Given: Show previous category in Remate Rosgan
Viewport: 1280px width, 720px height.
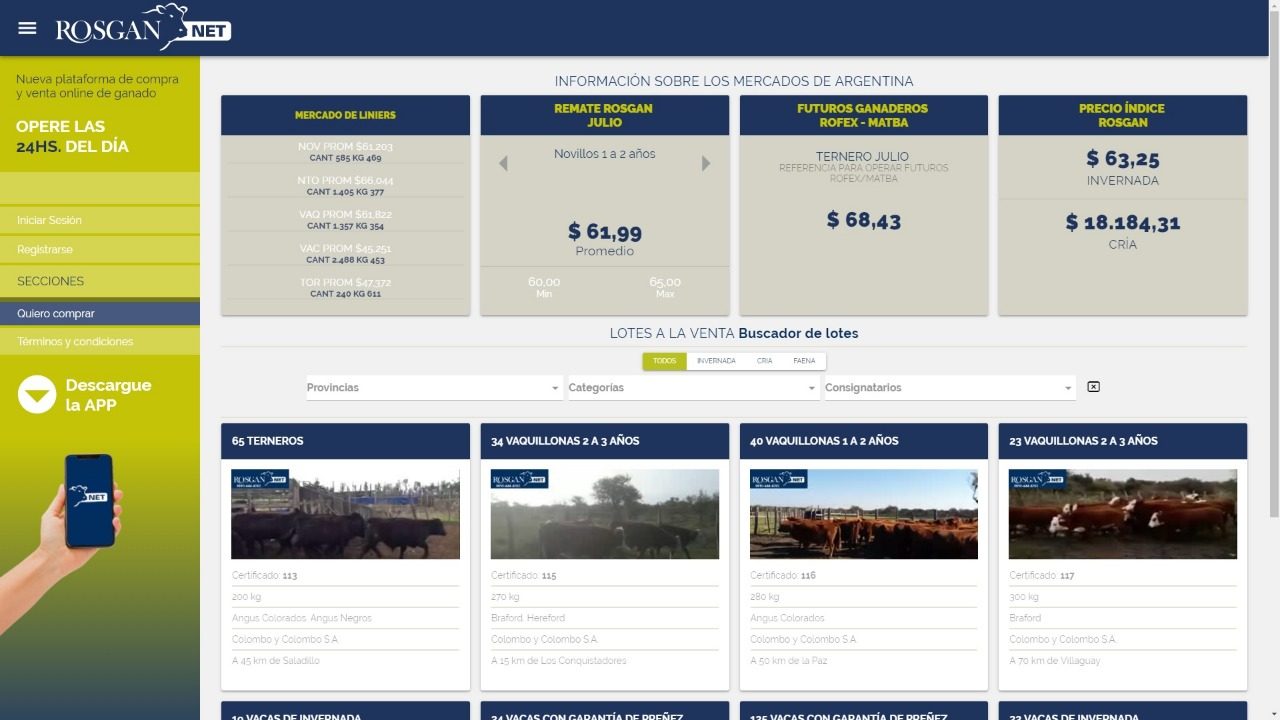Looking at the screenshot, I should pos(503,163).
